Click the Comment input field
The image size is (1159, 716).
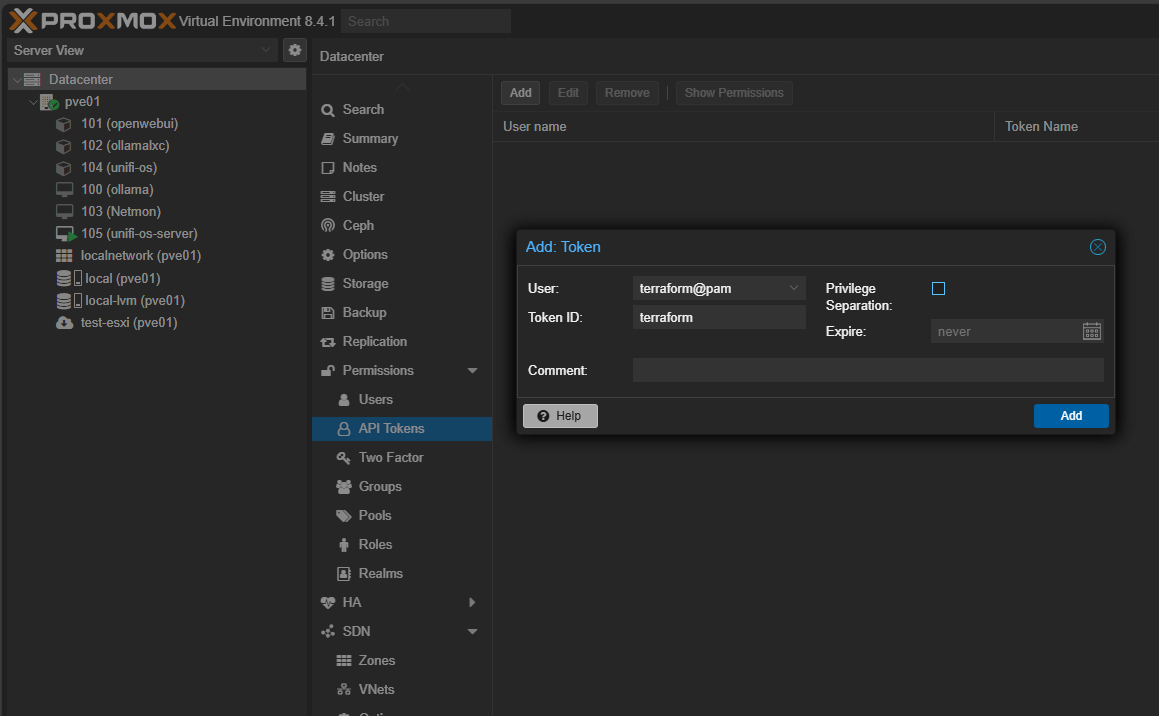(867, 370)
